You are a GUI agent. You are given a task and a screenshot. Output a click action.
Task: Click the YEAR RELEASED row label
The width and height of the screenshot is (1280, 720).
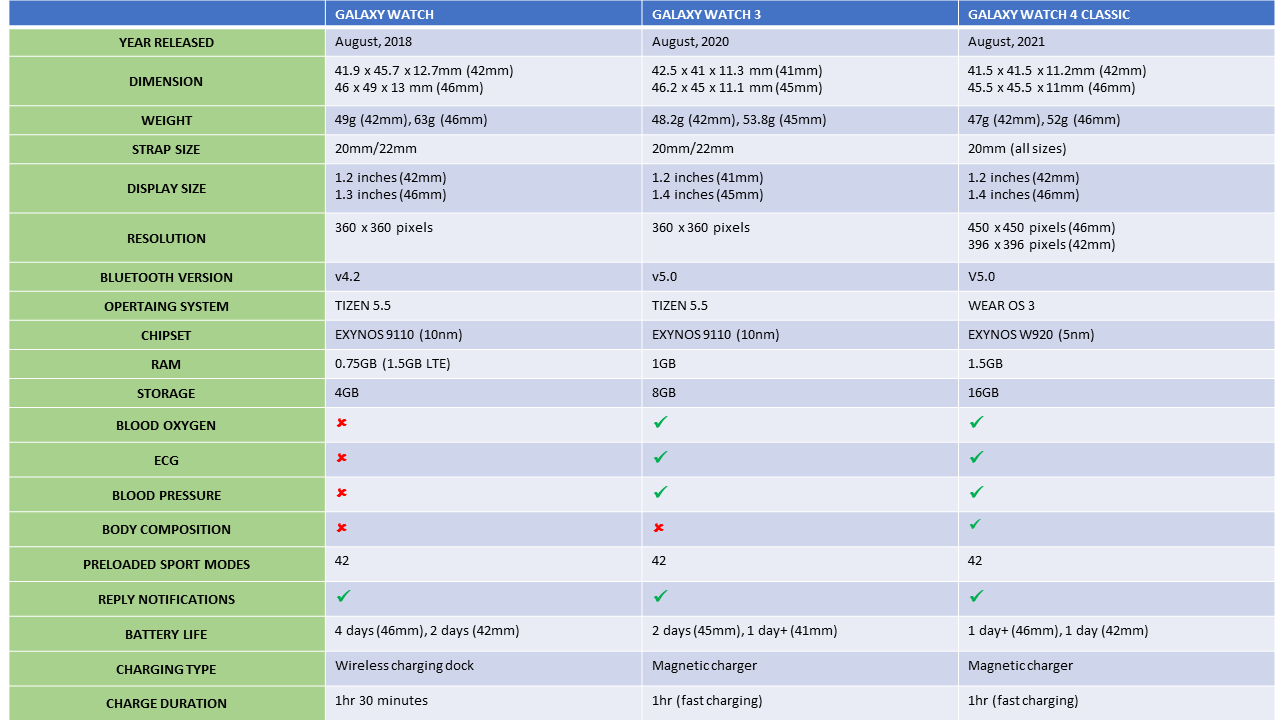coord(166,43)
